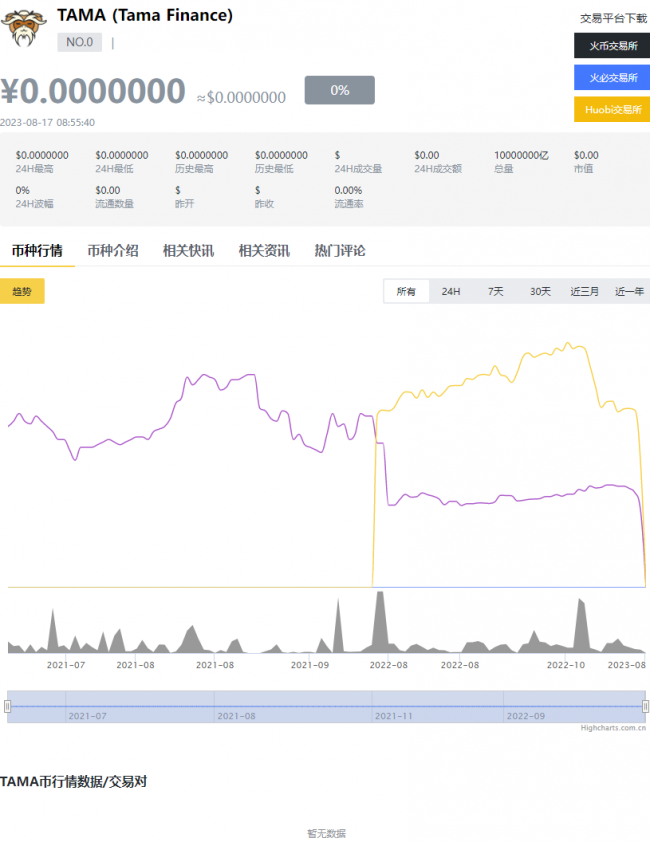Click the 2022-10 chart axis label
The height and width of the screenshot is (842, 650).
coord(566,665)
